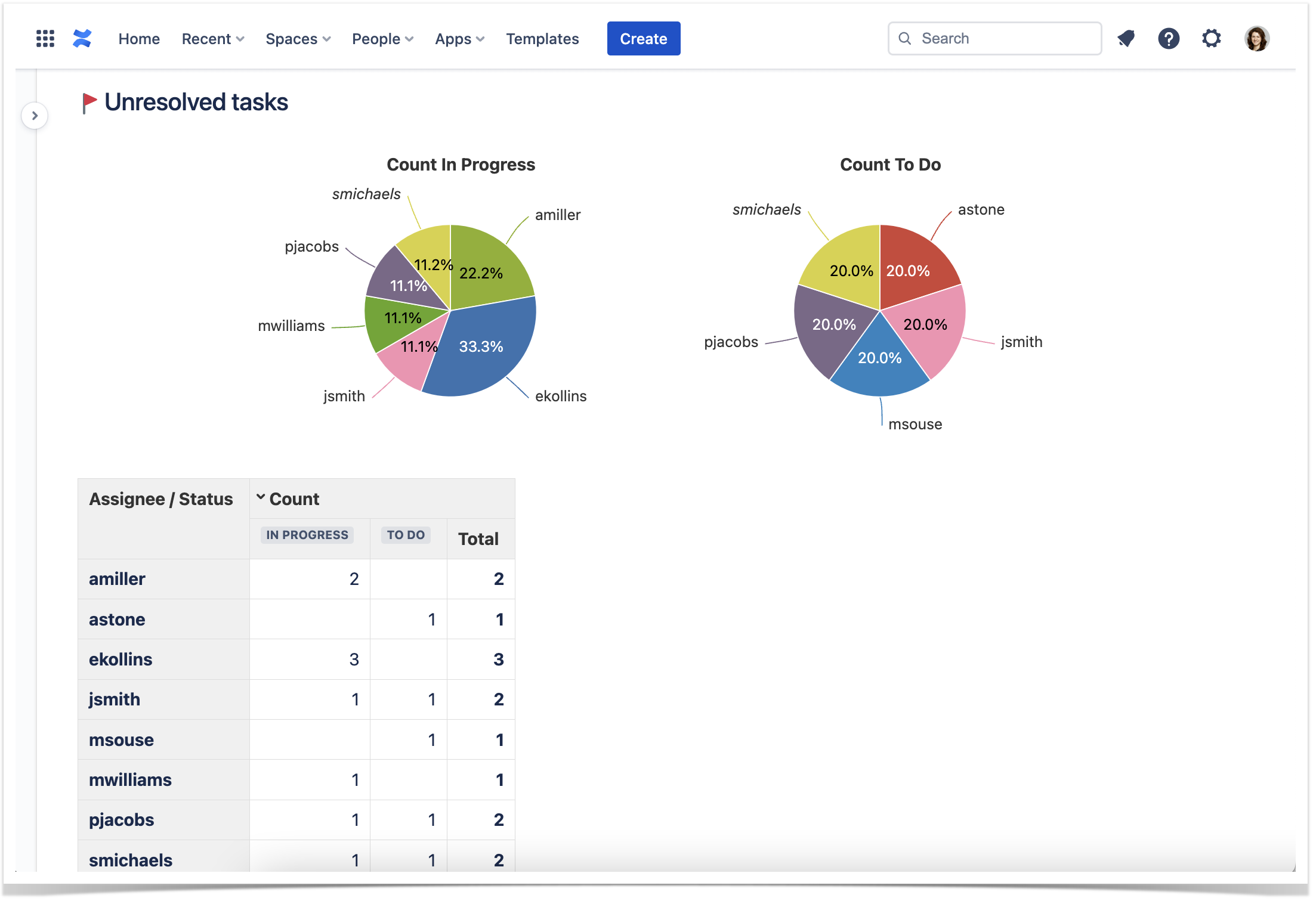1316x901 pixels.
Task: Click the user profile avatar icon
Action: (x=1257, y=38)
